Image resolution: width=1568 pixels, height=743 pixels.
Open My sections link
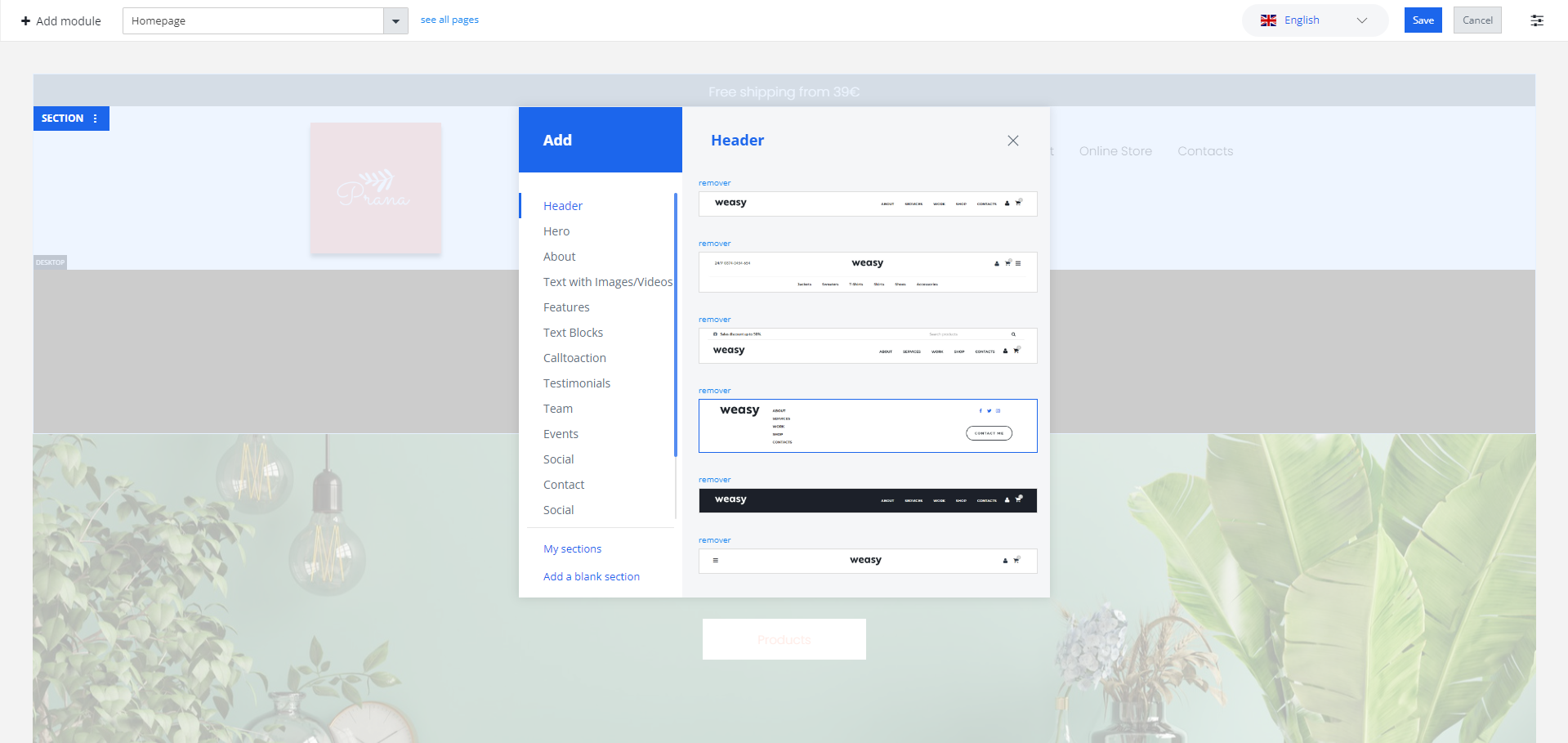pos(573,549)
